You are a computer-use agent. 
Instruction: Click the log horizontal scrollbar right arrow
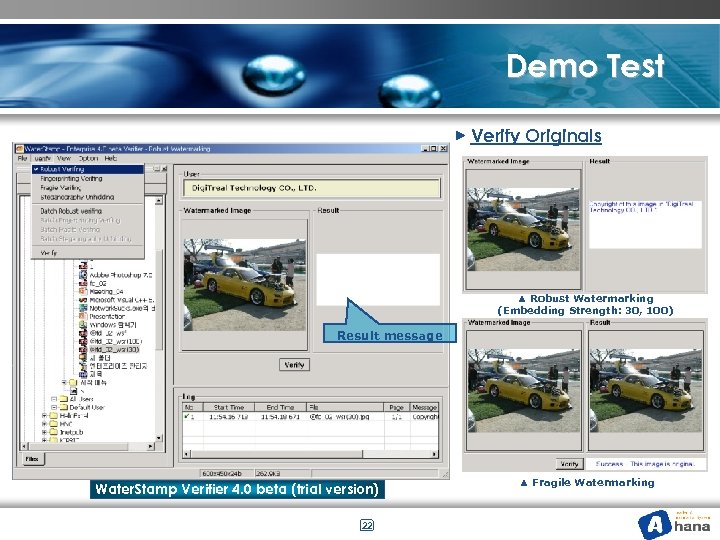point(434,454)
